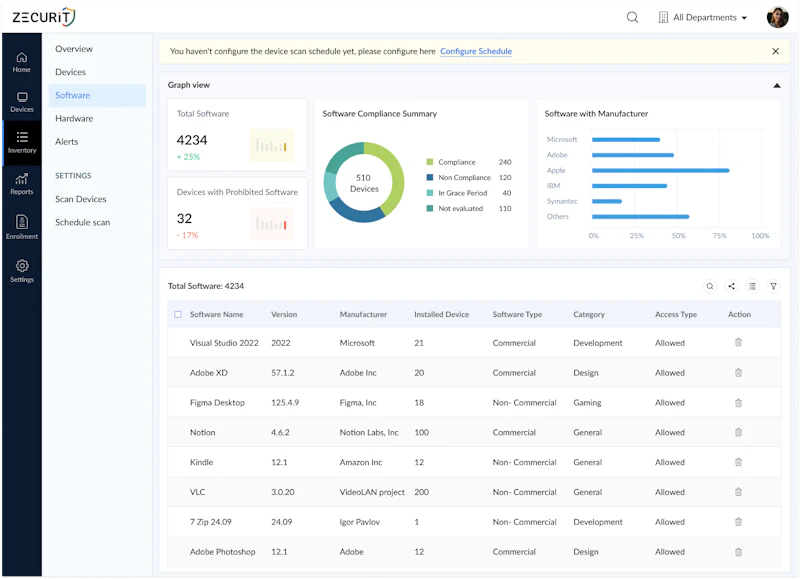Click the VideoLAN project manufacturer cell
The image size is (800, 579).
click(x=372, y=492)
